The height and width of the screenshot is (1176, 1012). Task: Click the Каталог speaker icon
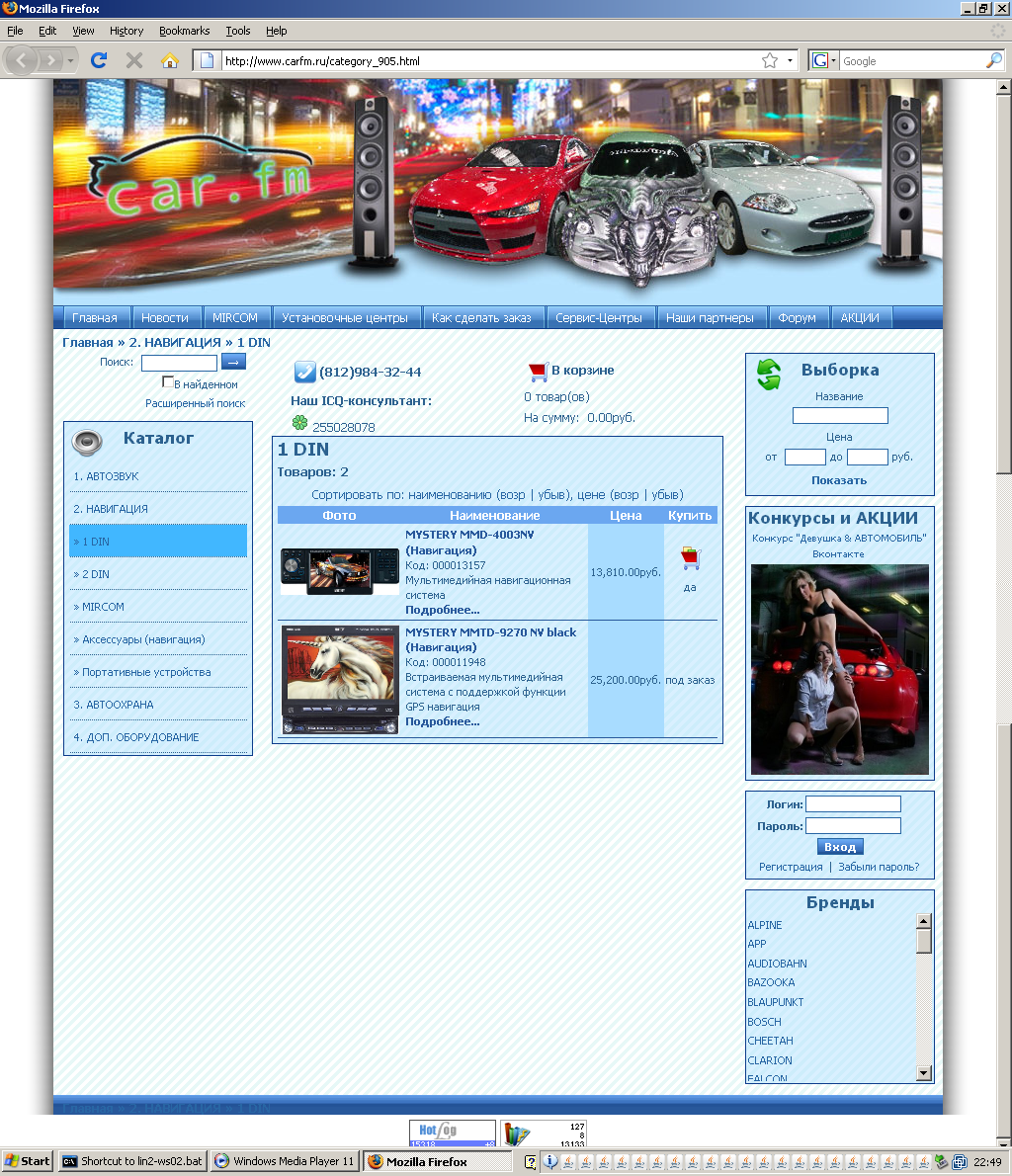pos(87,443)
